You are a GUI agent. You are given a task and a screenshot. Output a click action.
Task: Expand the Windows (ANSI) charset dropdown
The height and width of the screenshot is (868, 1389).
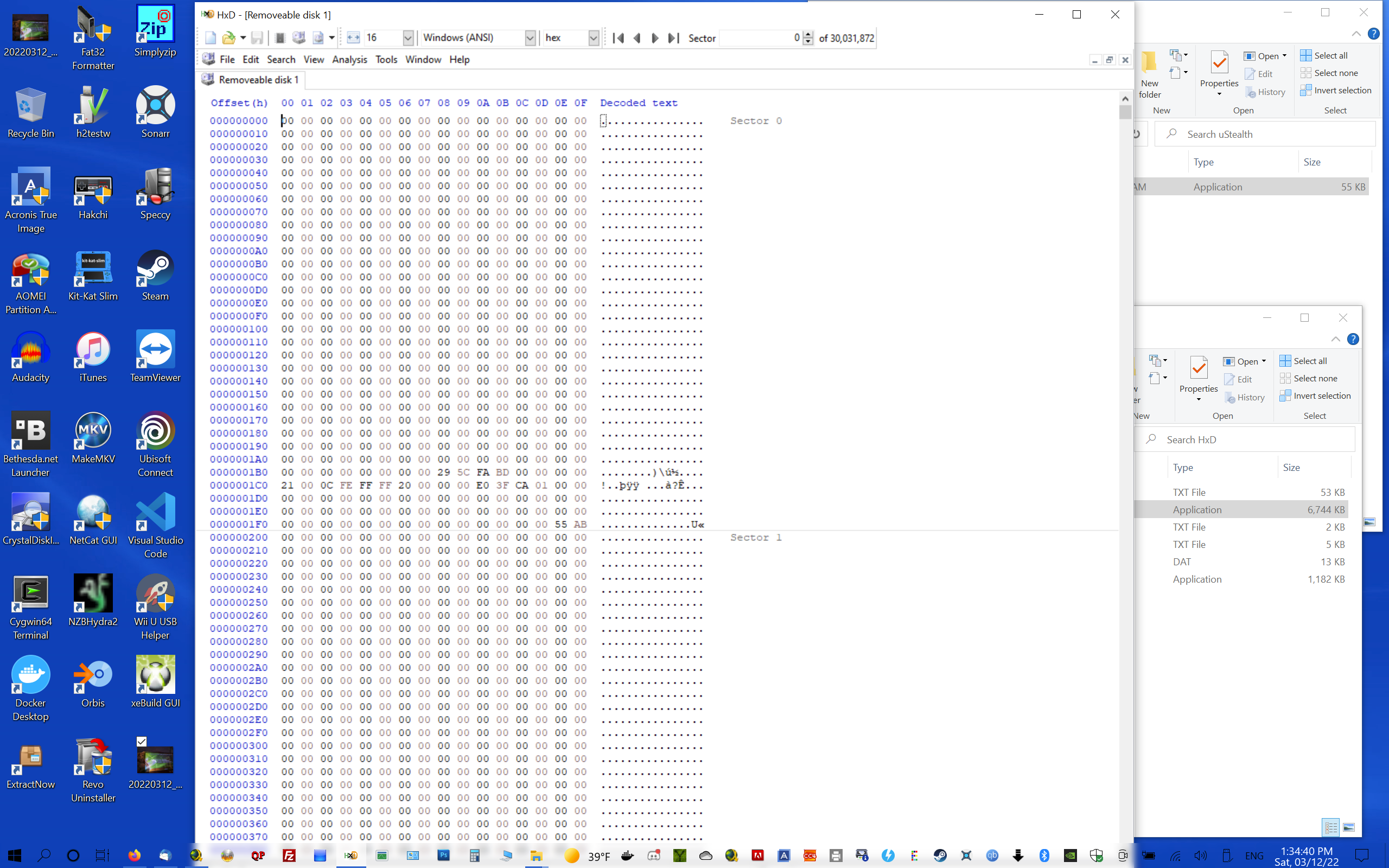pos(530,38)
